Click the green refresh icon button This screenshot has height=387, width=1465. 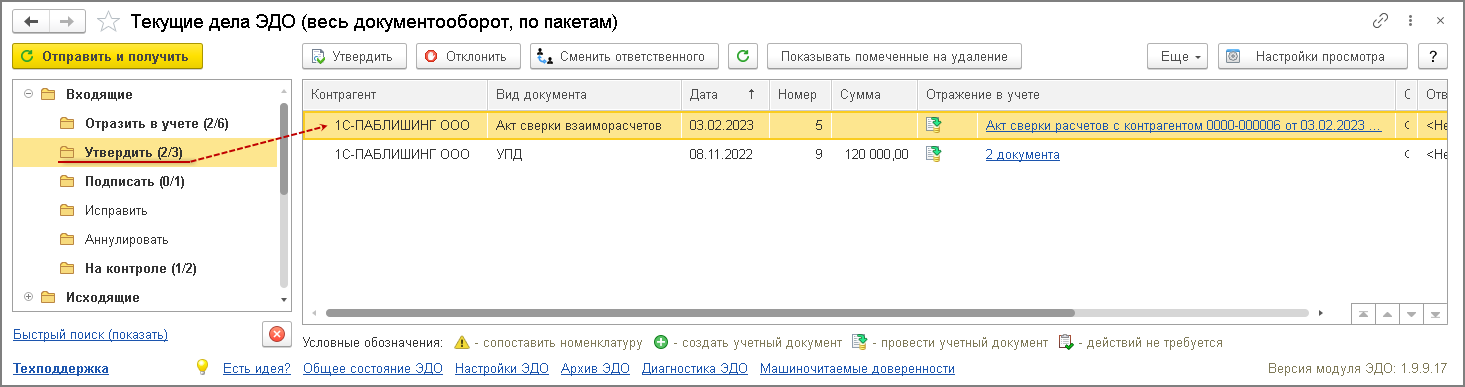pos(742,57)
